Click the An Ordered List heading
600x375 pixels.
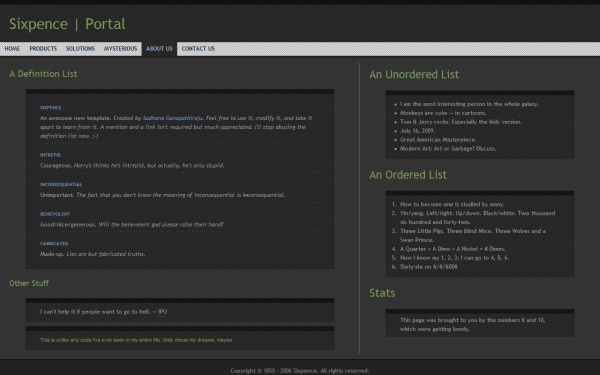408,175
